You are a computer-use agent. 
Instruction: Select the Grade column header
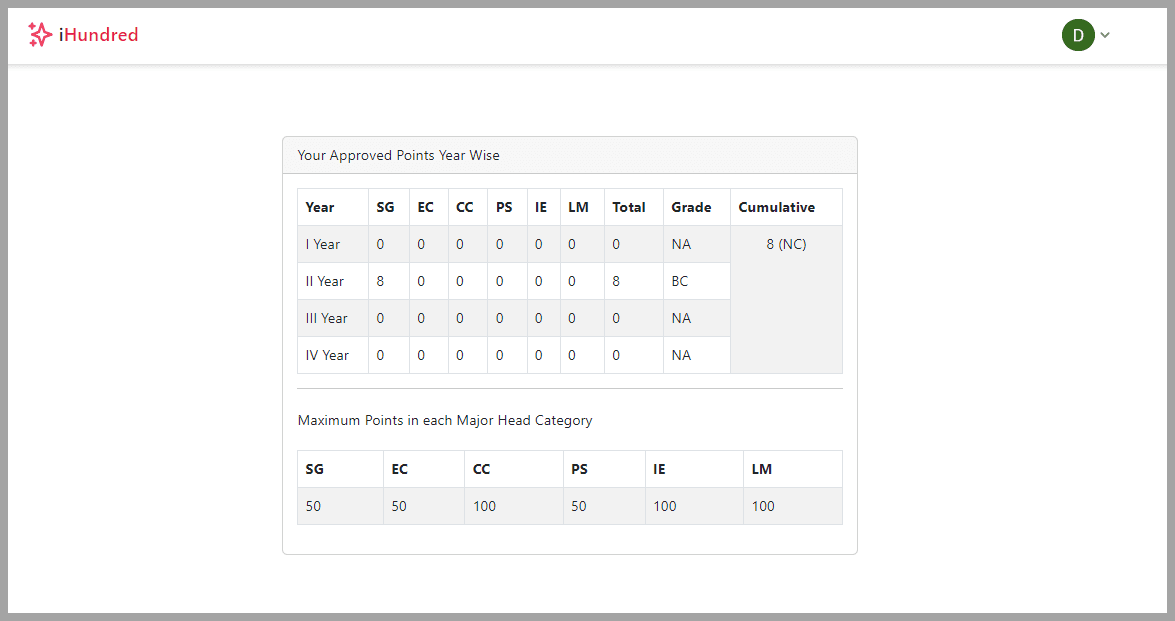click(x=691, y=207)
